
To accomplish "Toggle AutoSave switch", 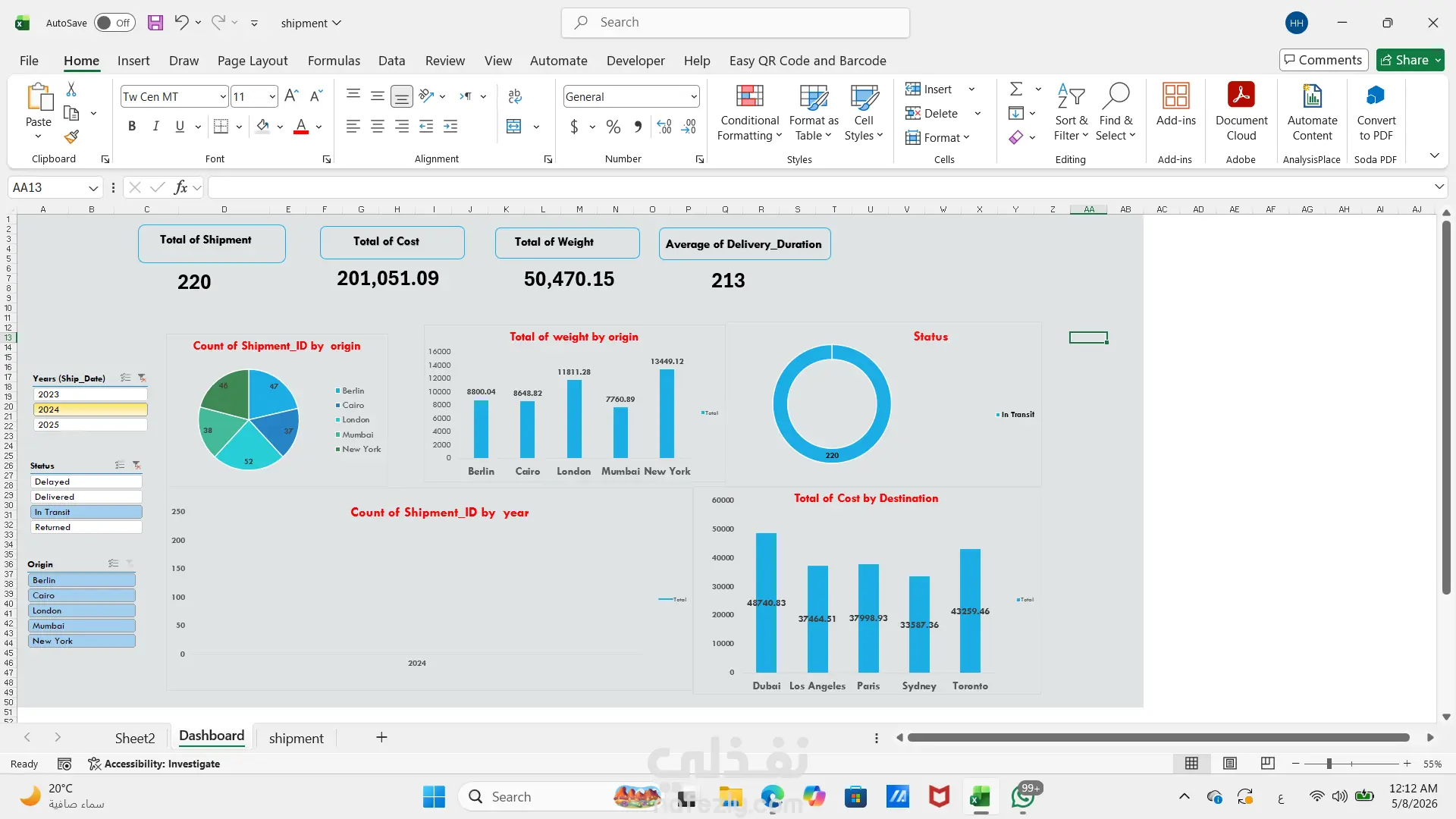I will click(x=115, y=23).
